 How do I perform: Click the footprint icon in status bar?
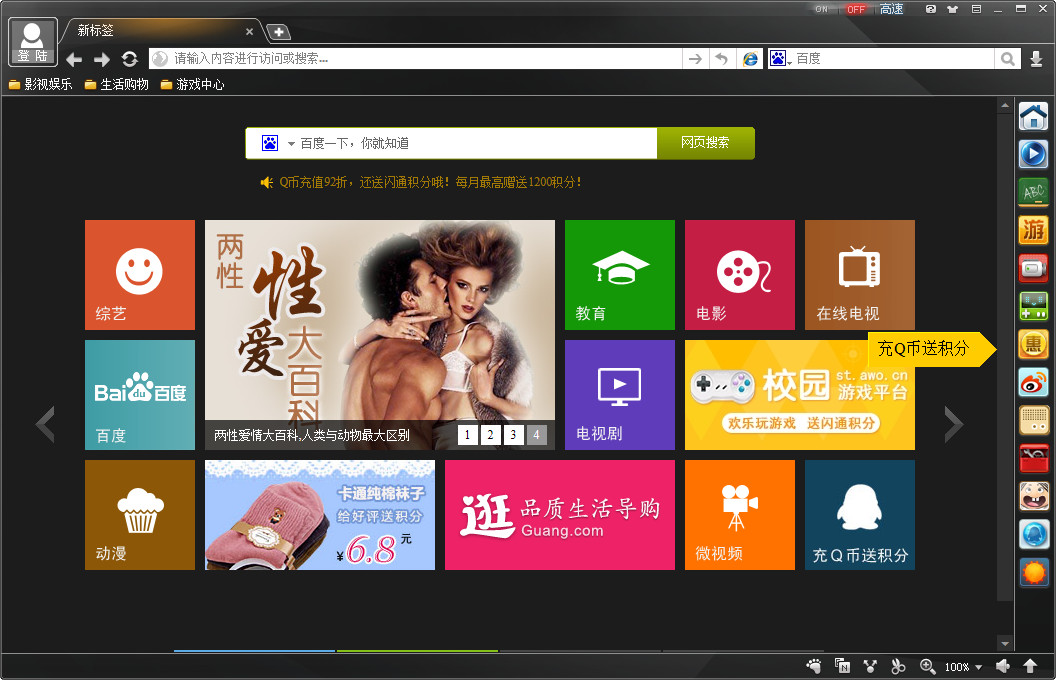click(814, 666)
